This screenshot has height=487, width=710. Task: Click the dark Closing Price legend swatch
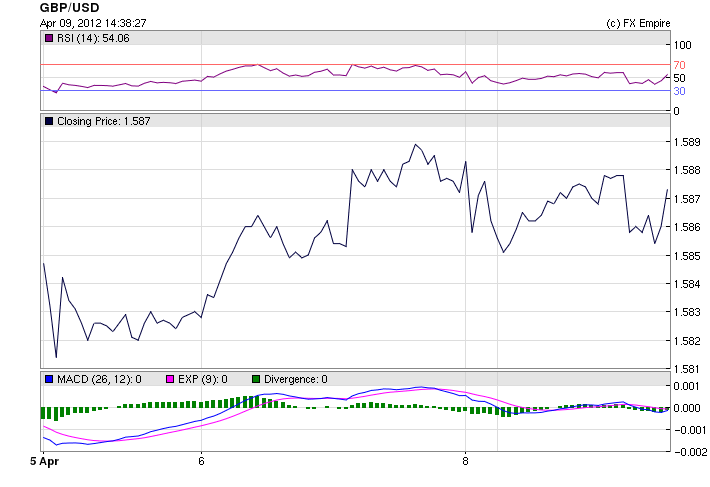tap(49, 121)
